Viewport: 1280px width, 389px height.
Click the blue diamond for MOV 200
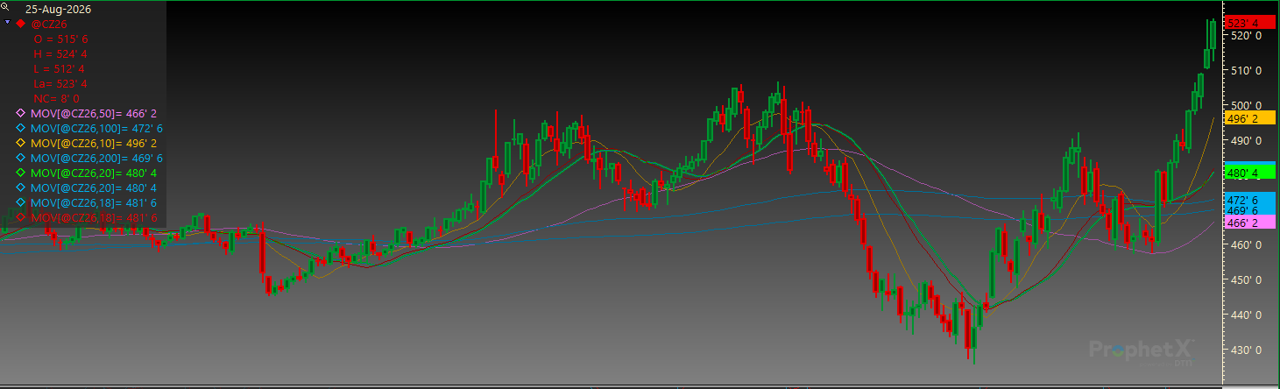pos(20,158)
